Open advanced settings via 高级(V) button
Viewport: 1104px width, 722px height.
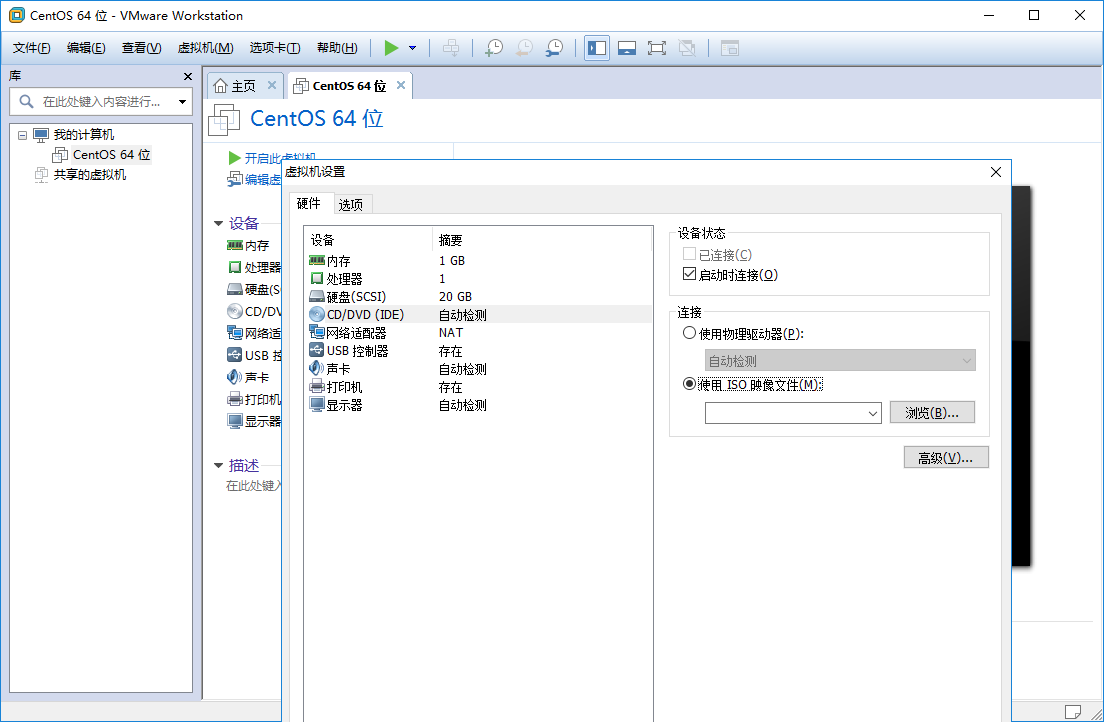pyautogui.click(x=945, y=456)
